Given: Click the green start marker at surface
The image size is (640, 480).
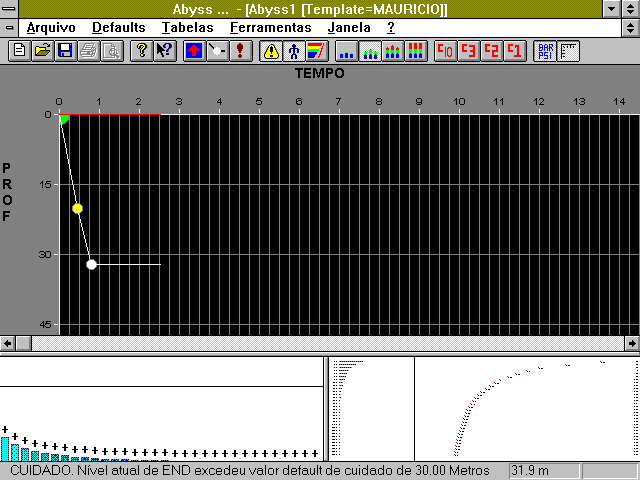Looking at the screenshot, I should tap(64, 119).
